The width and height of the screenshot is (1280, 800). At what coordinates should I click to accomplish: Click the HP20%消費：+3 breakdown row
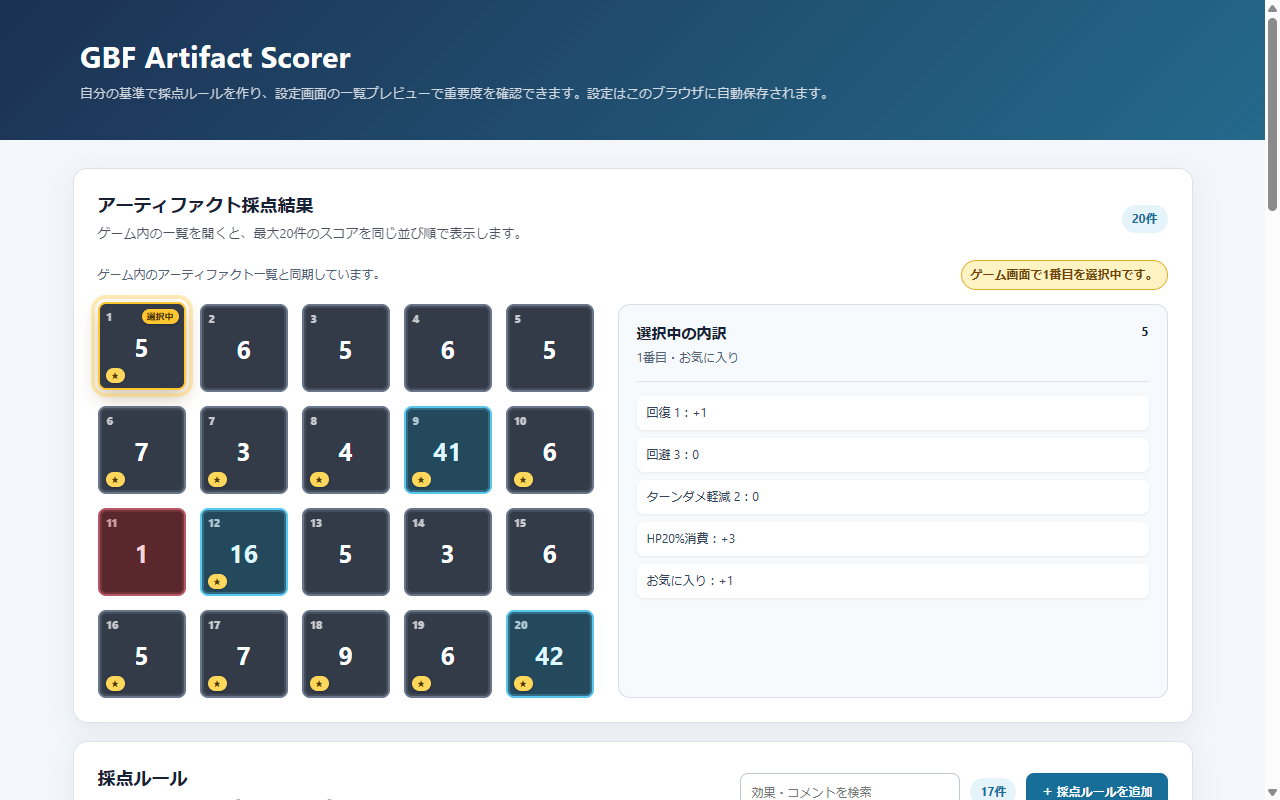tap(893, 539)
